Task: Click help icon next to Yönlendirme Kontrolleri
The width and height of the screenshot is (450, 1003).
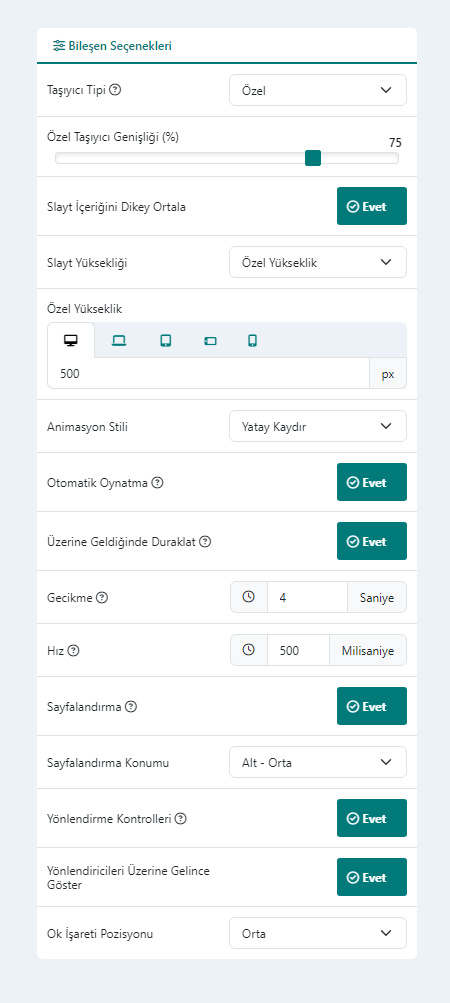Action: coord(181,818)
